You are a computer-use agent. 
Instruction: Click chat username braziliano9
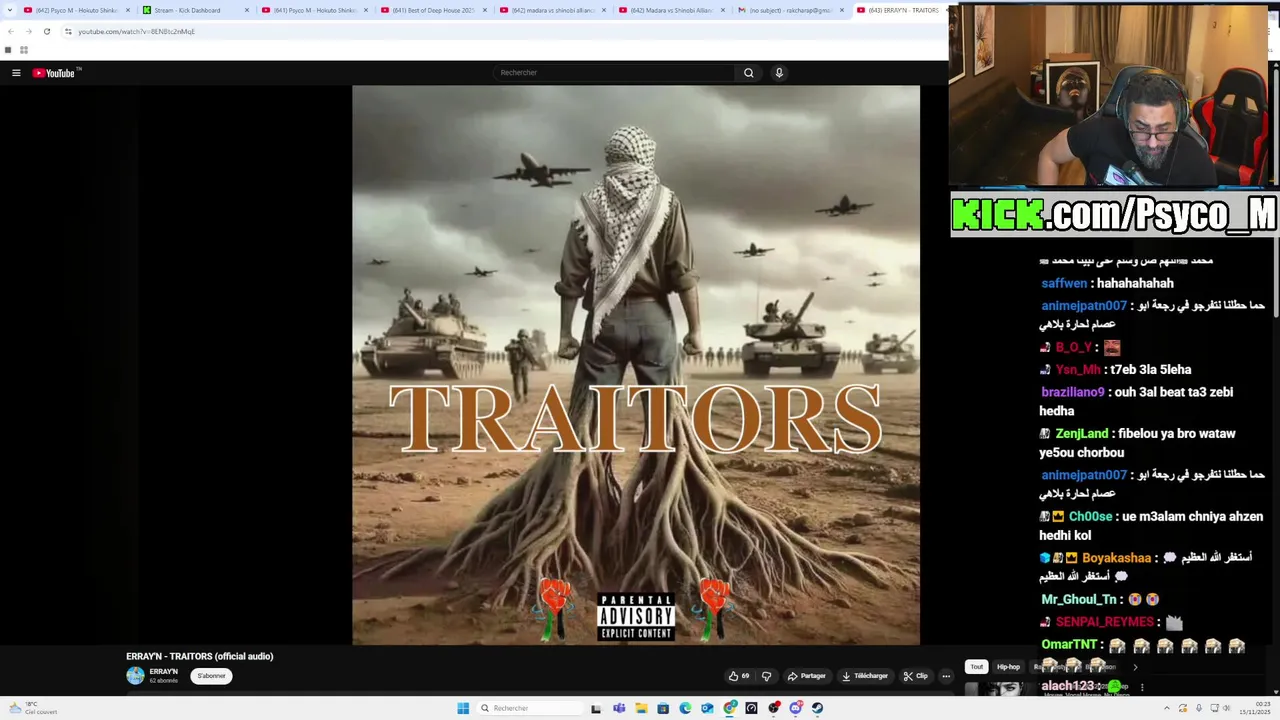point(1073,392)
